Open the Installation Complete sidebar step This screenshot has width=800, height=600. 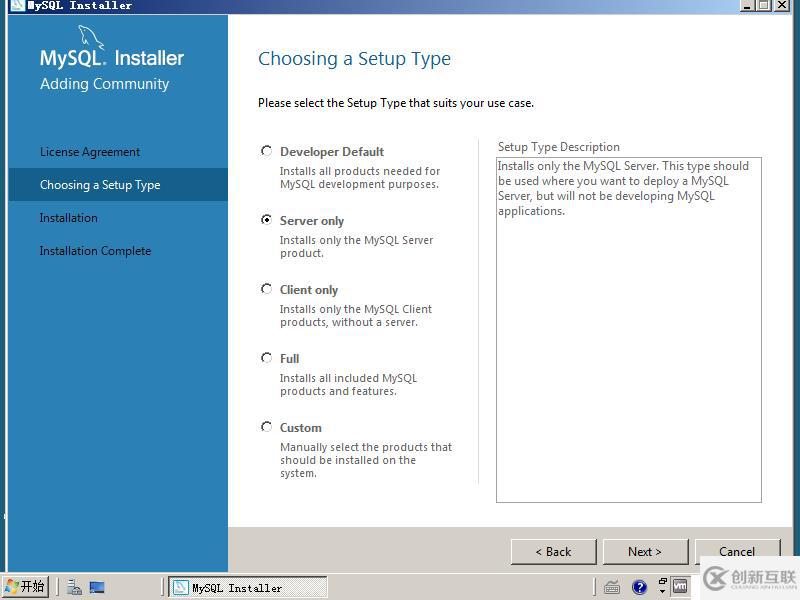(x=95, y=251)
